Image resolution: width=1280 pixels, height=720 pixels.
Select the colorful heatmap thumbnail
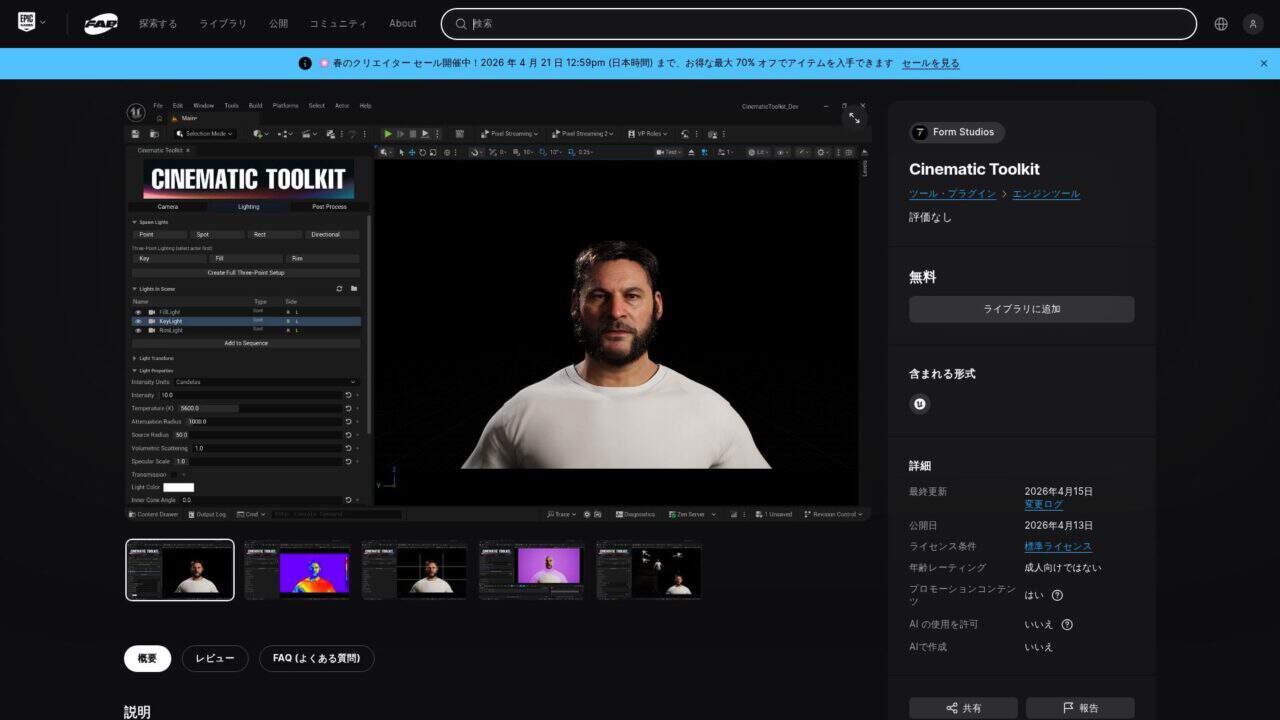coord(298,570)
